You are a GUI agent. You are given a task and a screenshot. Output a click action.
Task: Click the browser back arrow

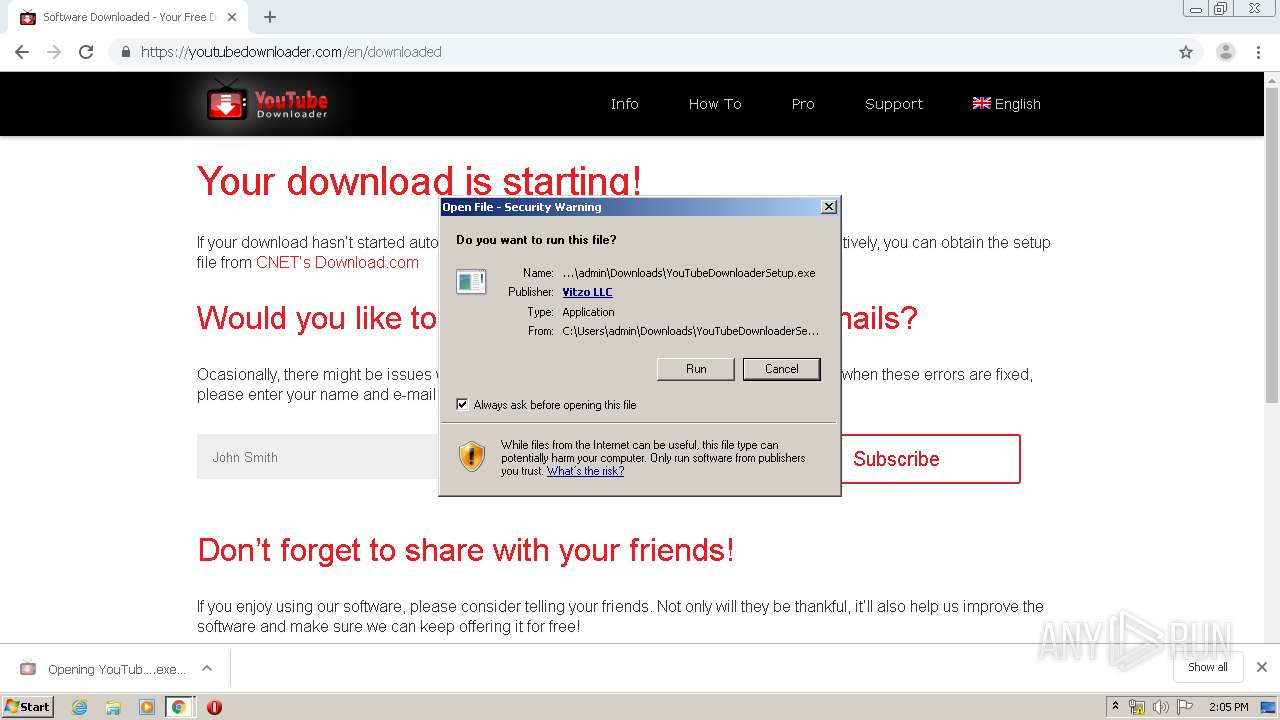pyautogui.click(x=22, y=52)
